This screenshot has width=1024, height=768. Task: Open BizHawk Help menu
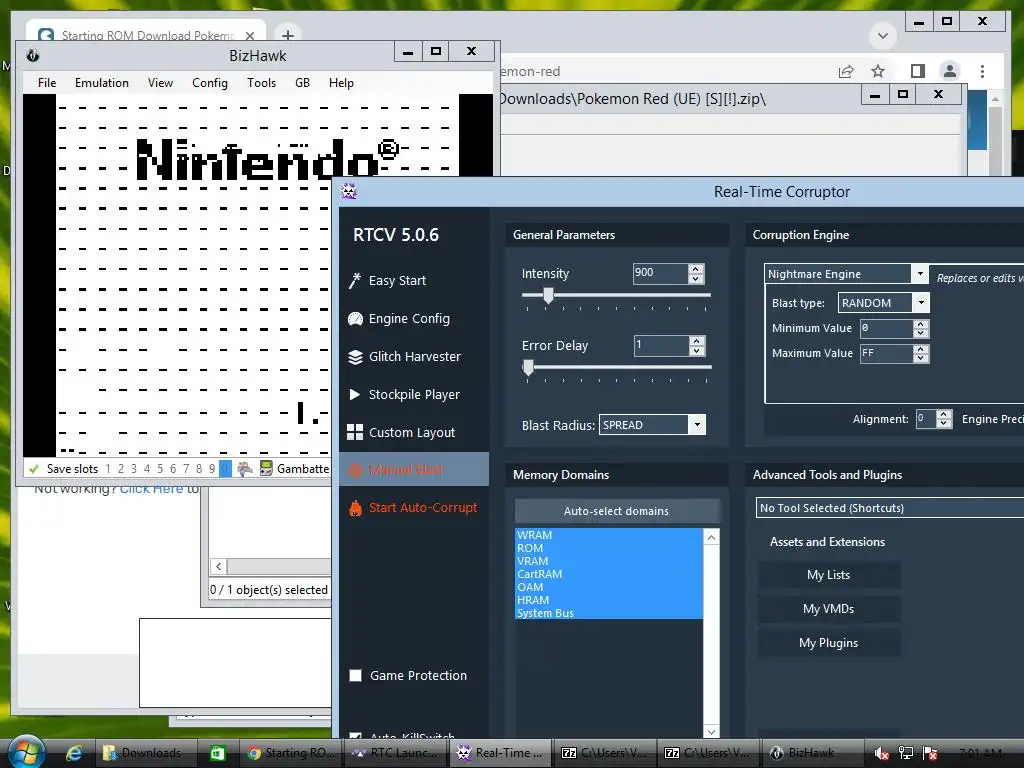point(341,83)
